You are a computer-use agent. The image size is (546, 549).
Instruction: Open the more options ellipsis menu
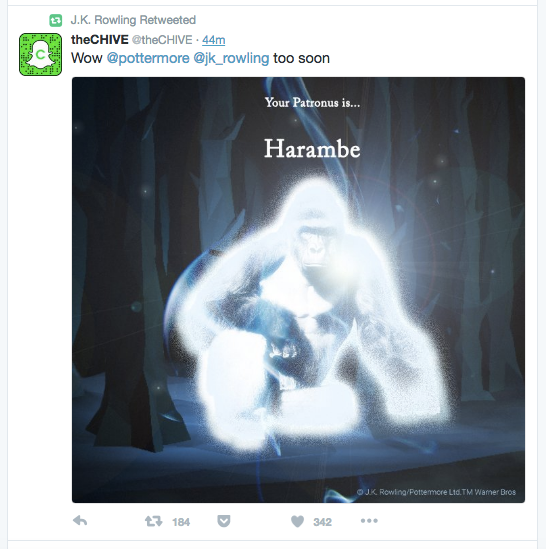point(369,521)
